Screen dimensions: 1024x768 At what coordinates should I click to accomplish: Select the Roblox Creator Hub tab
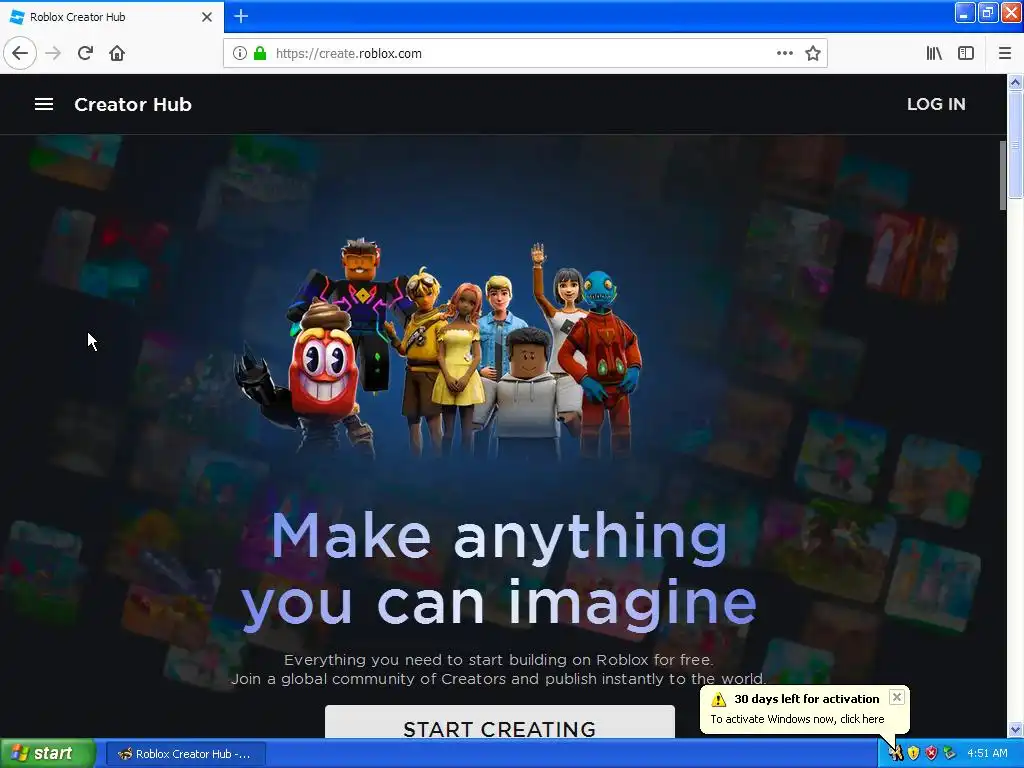(111, 17)
